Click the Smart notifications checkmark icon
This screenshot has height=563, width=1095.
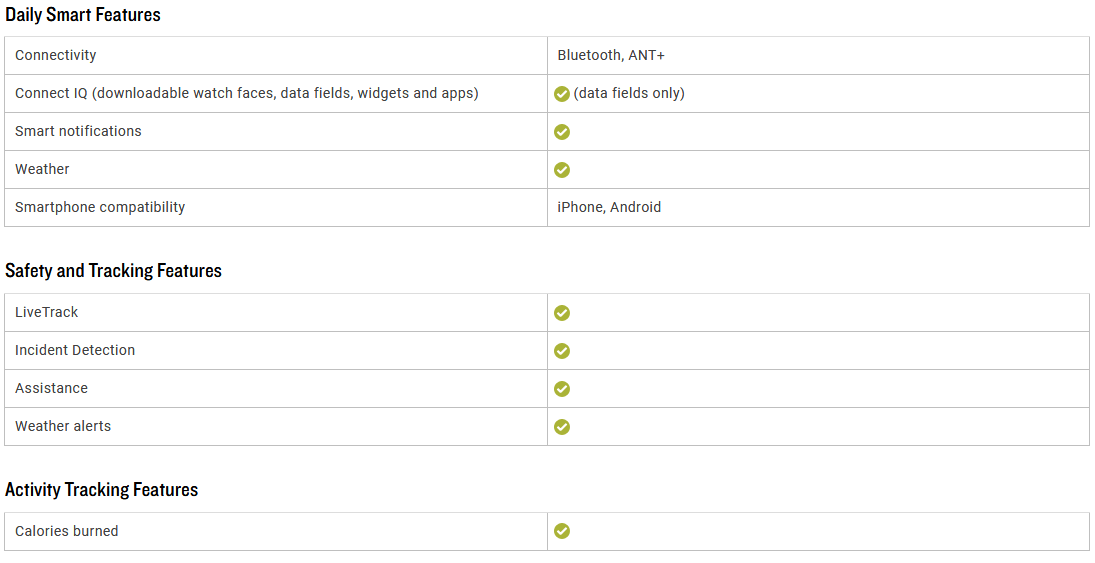(x=561, y=131)
